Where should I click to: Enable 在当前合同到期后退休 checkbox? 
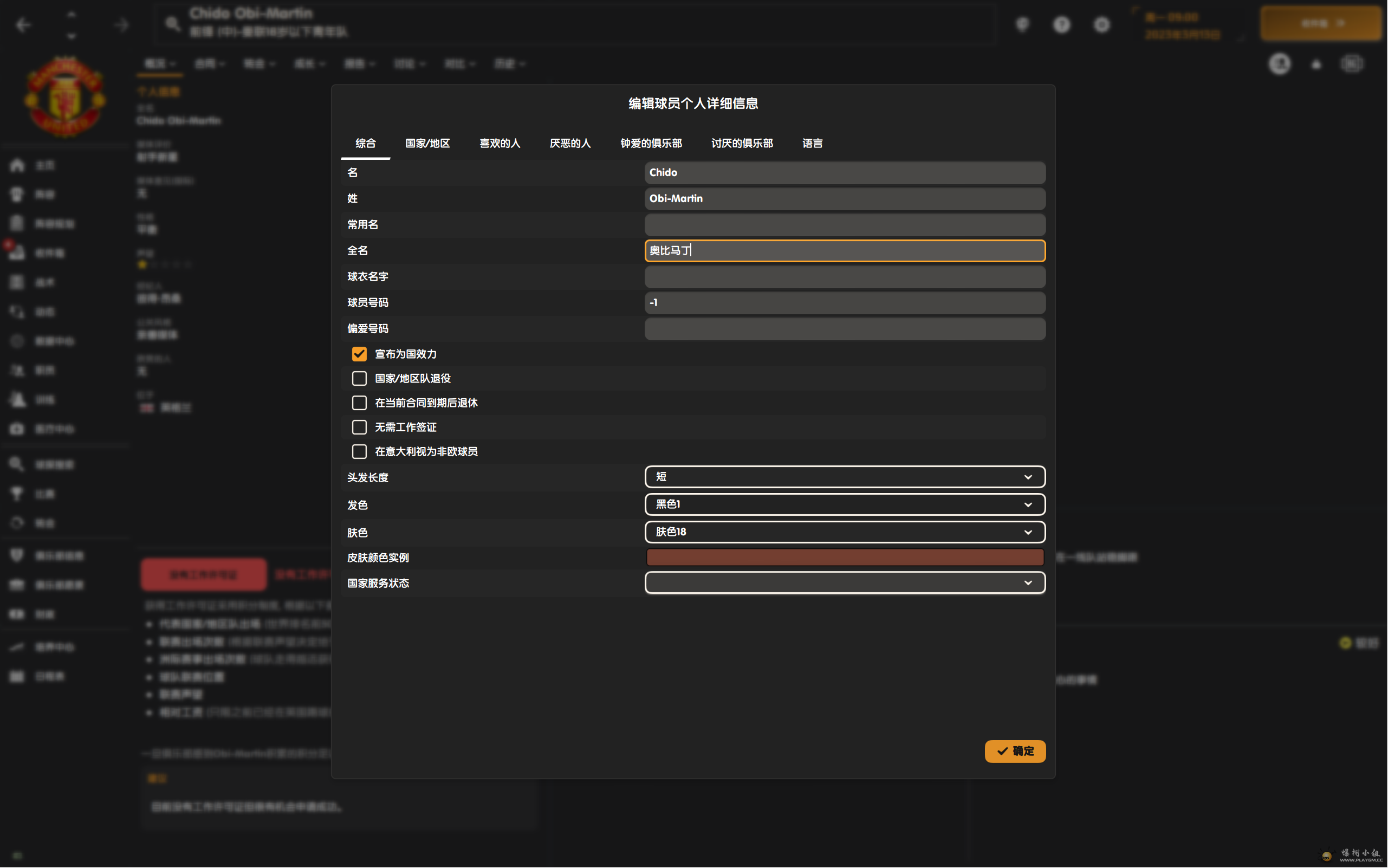(359, 403)
